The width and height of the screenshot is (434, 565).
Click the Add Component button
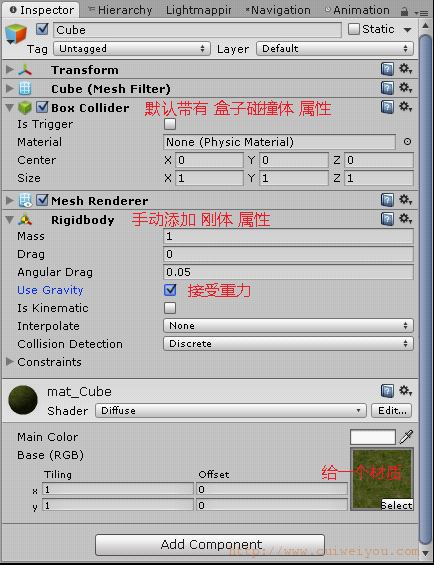(210, 544)
